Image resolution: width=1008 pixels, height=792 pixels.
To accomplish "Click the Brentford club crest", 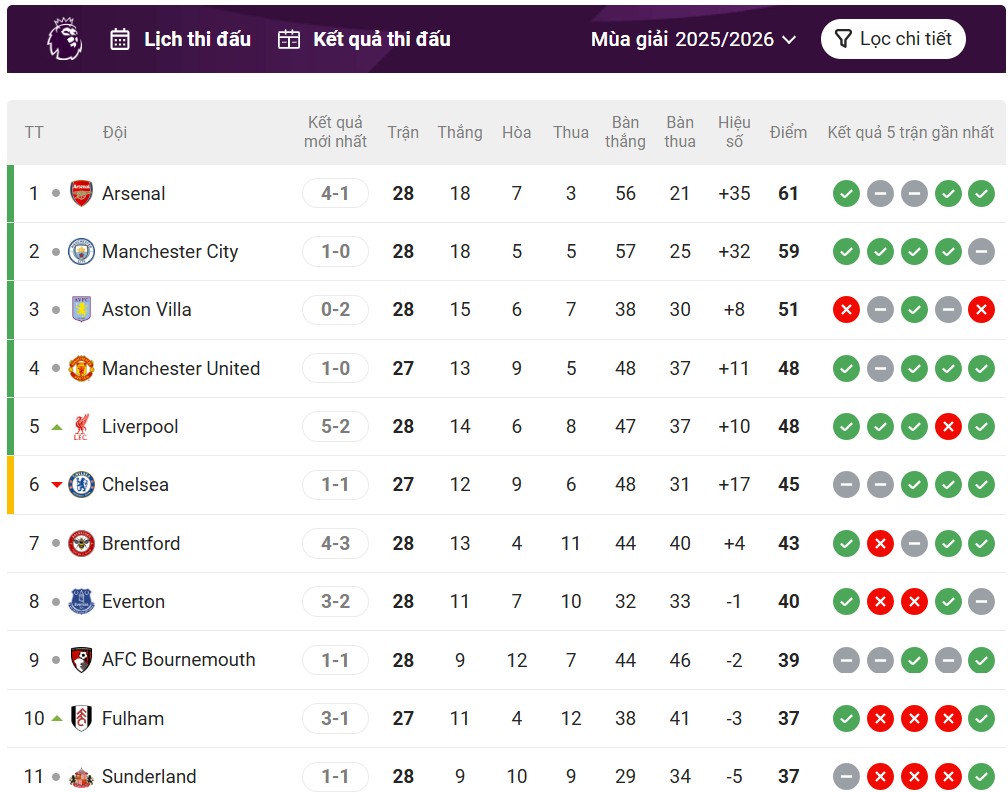I will click(x=81, y=544).
